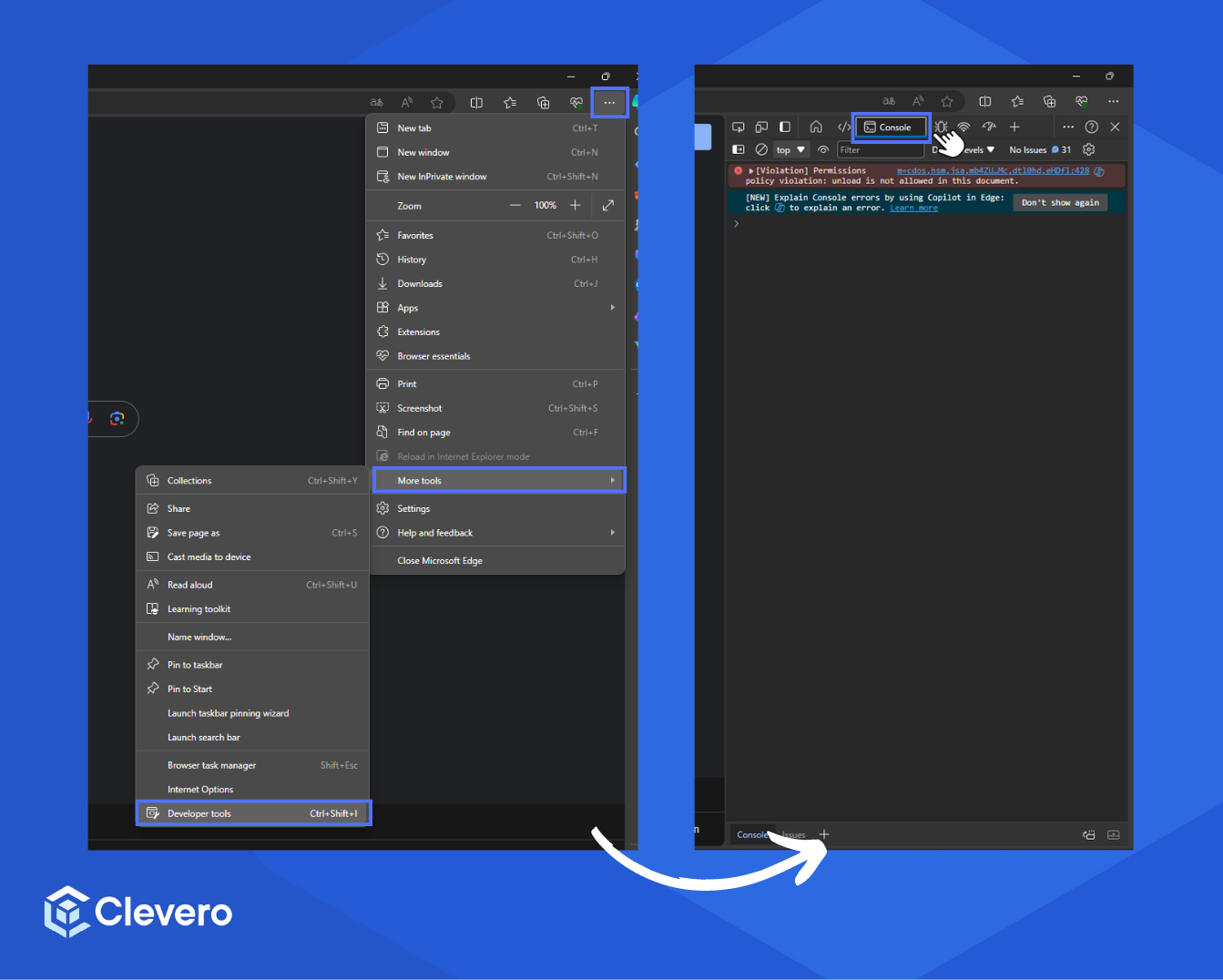This screenshot has width=1223, height=980.
Task: Open Browser essentials heart icon in left window toolbar
Action: pyautogui.click(x=576, y=103)
